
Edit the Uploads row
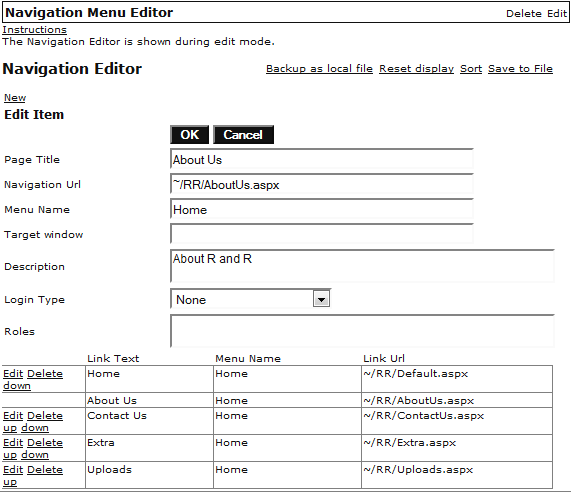[x=13, y=469]
